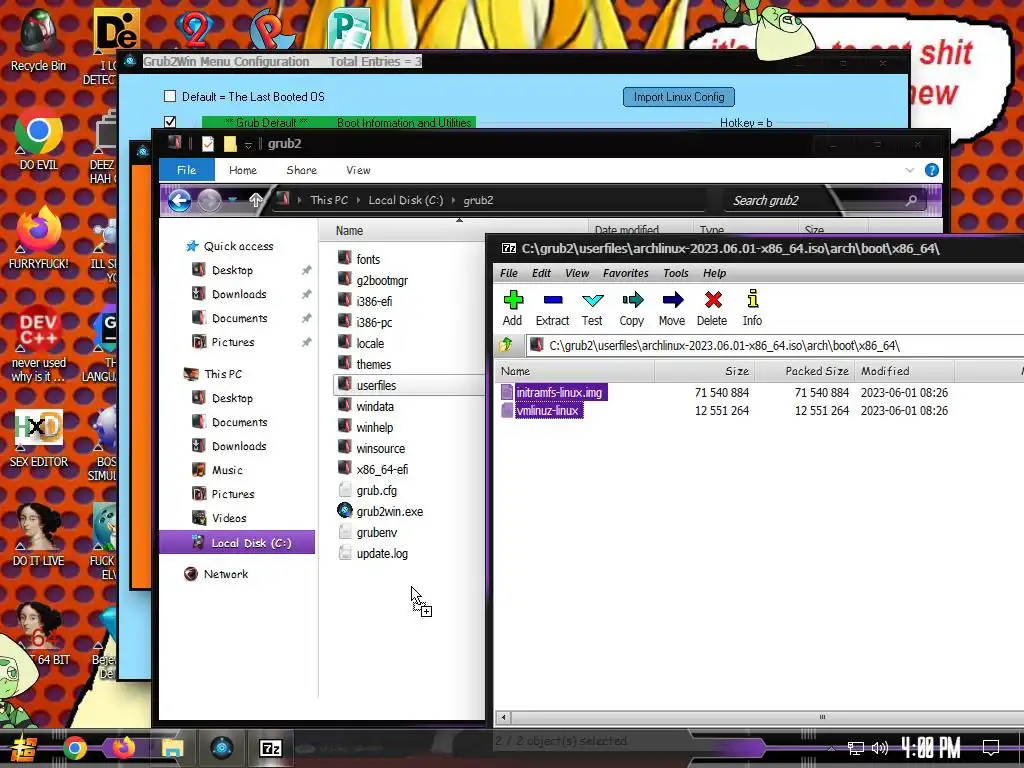The width and height of the screenshot is (1024, 768).
Task: Select Quick access in navigation pane
Action: [230, 246]
